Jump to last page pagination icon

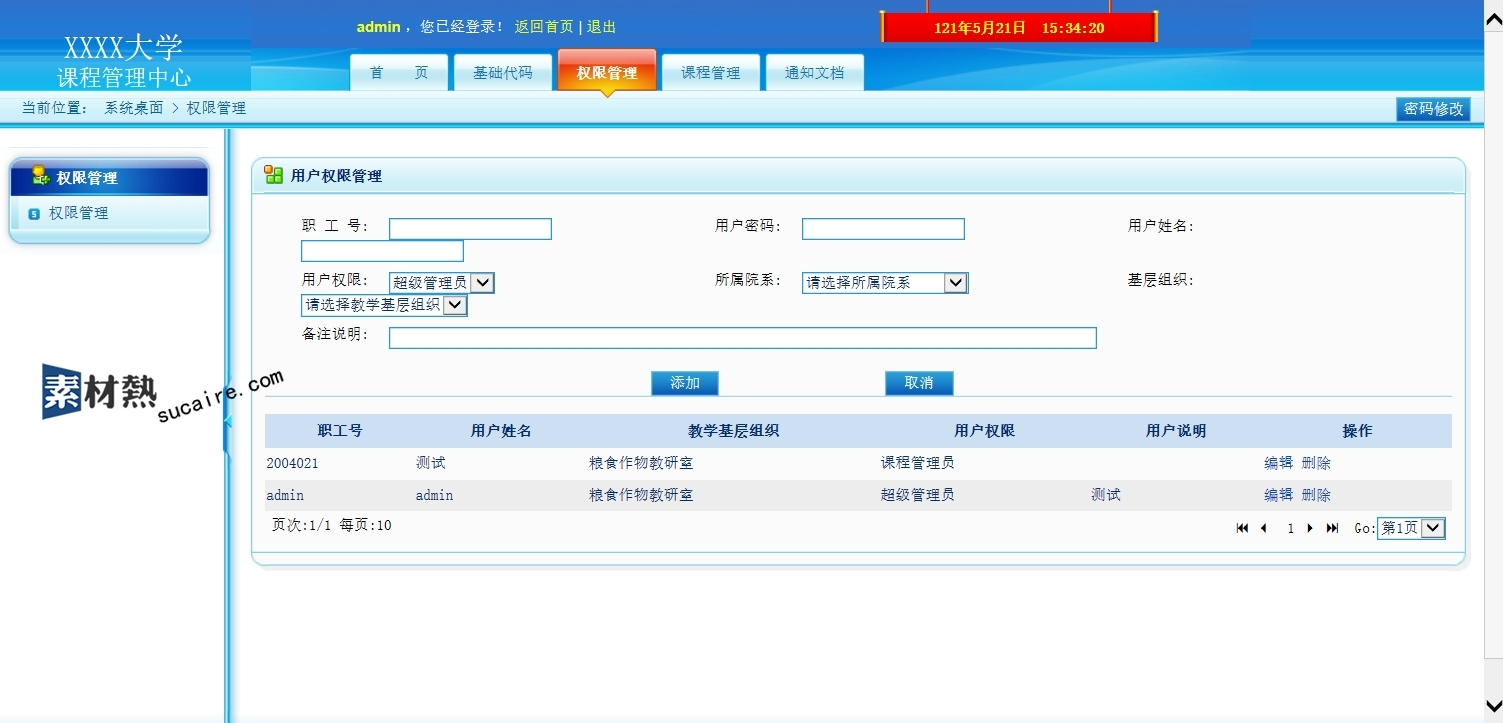click(x=1332, y=528)
